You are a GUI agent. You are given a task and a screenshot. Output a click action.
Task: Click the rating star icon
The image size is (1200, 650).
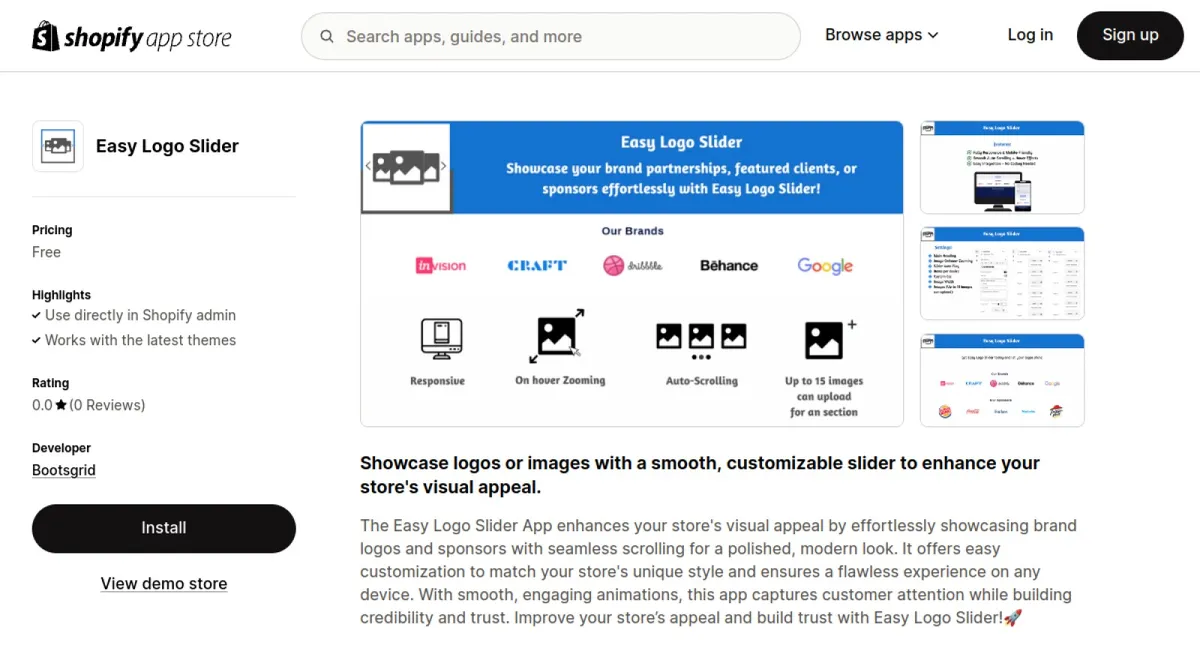coord(61,406)
